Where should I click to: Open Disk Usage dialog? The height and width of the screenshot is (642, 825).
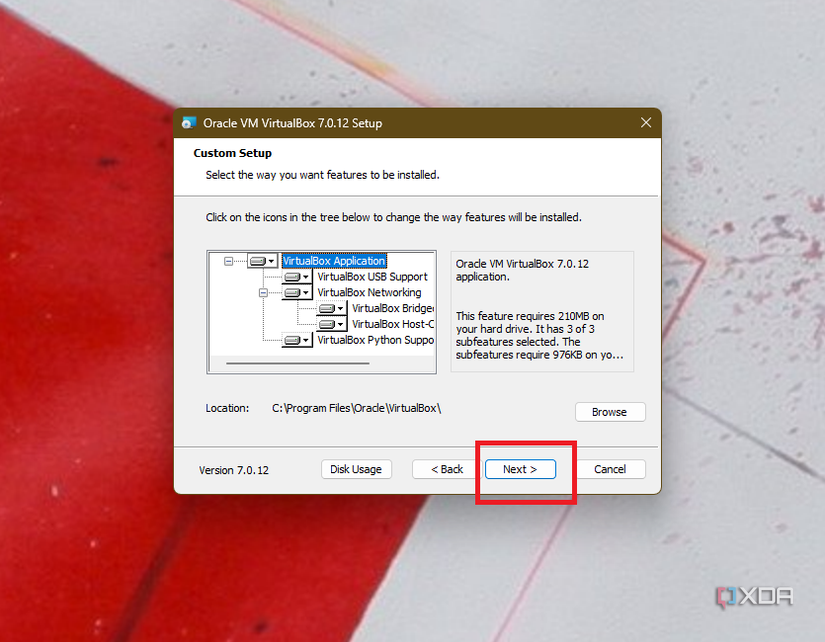click(x=356, y=469)
